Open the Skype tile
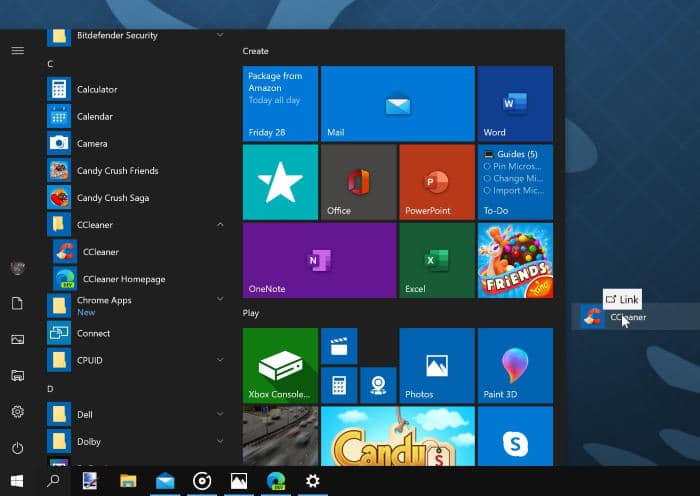Image resolution: width=700 pixels, height=496 pixels. pyautogui.click(x=515, y=436)
